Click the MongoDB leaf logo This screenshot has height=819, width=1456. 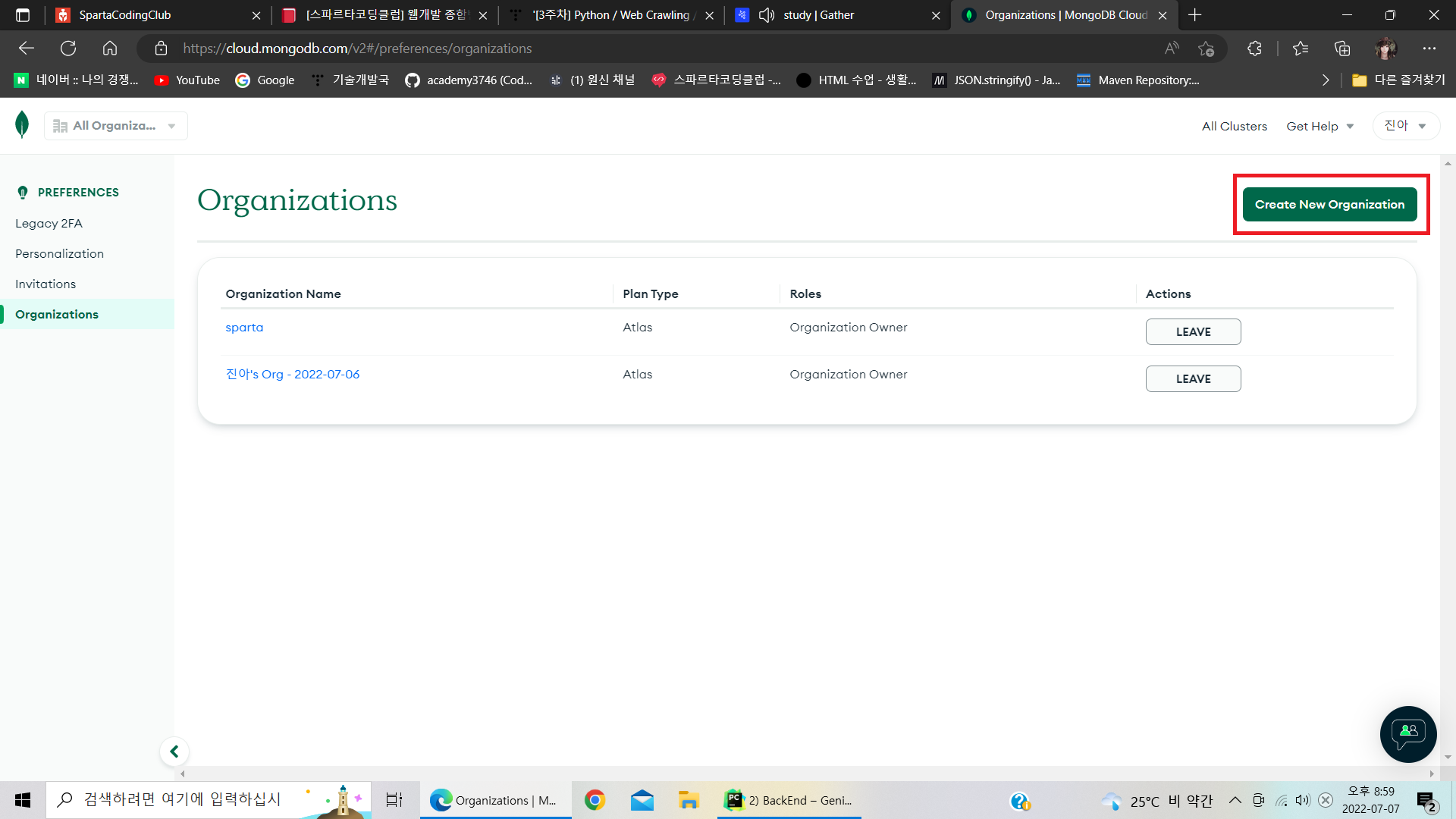22,124
